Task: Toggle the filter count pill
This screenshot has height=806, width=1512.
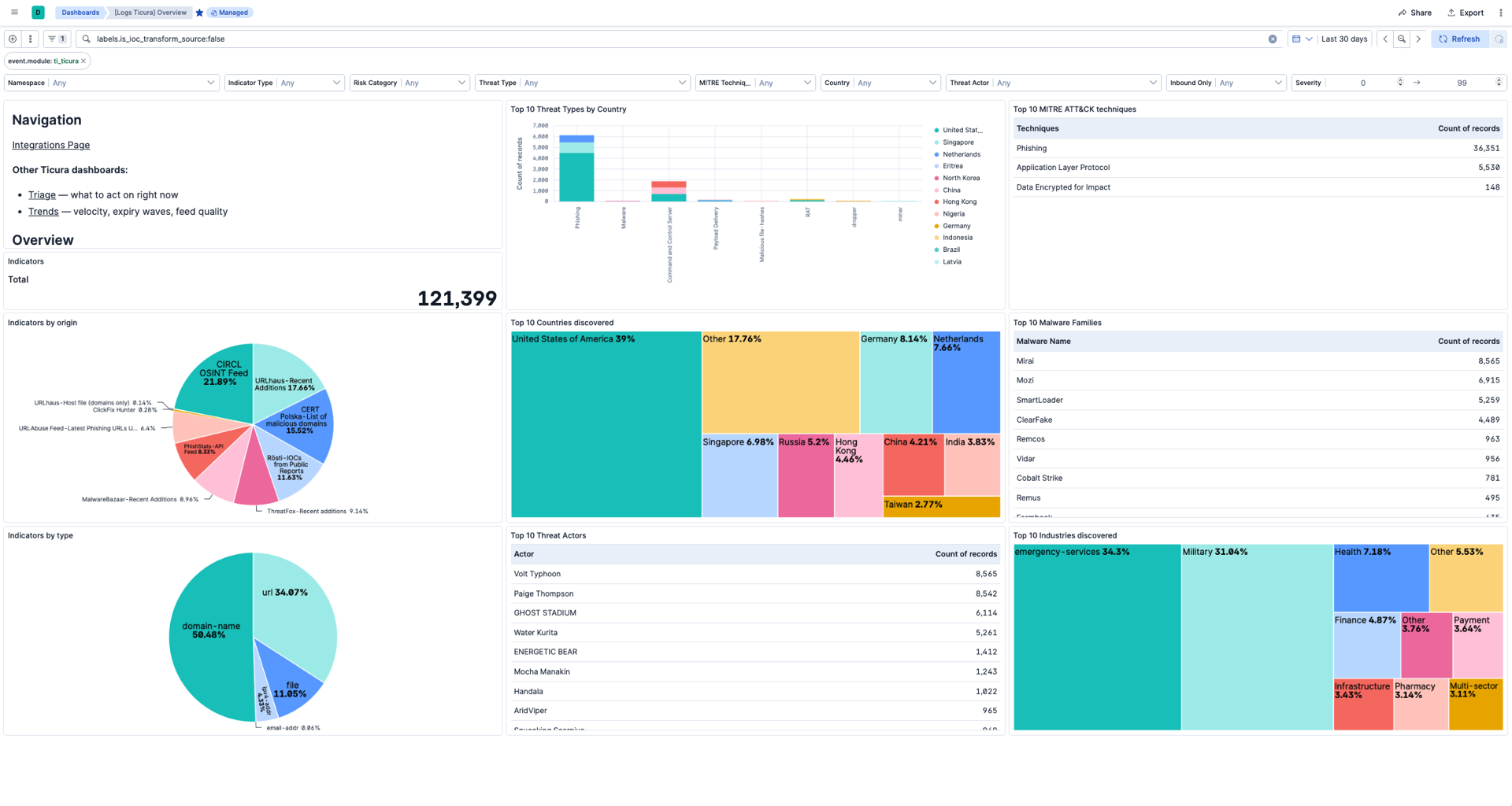Action: pos(57,39)
